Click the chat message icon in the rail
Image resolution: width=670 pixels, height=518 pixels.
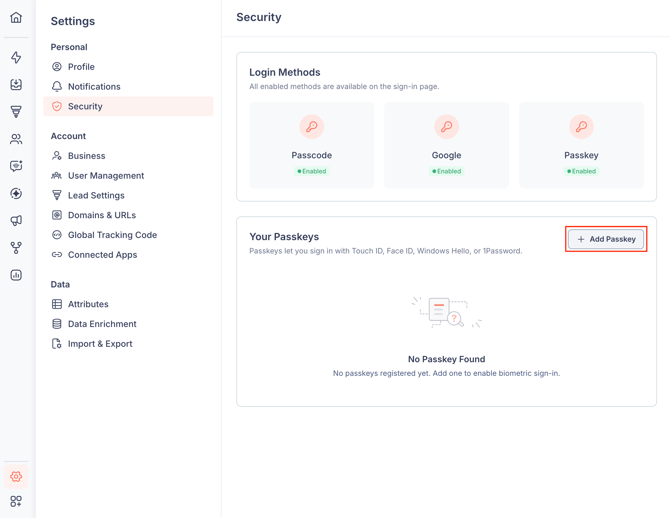click(16, 166)
